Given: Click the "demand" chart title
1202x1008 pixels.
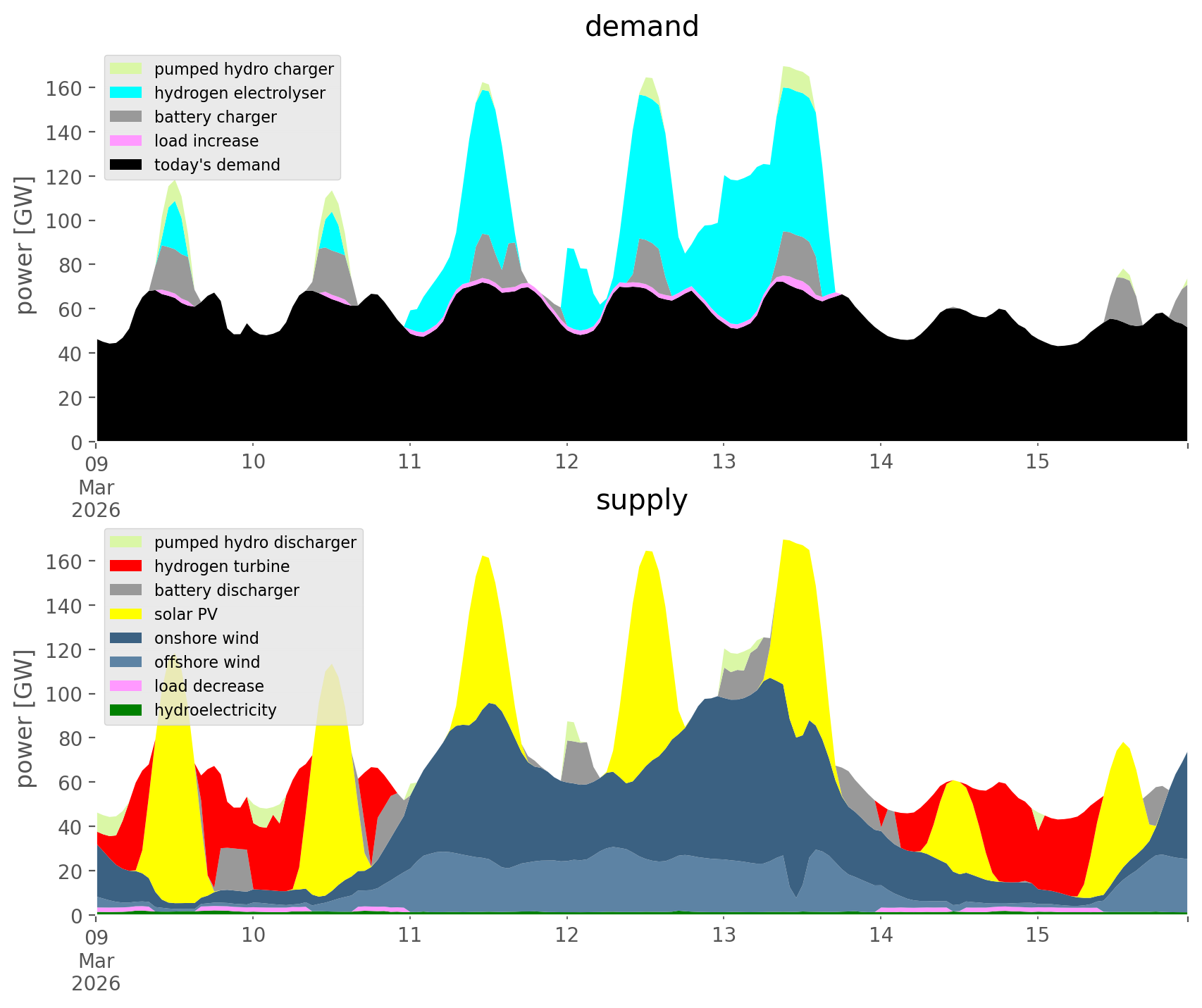Looking at the screenshot, I should pos(641,27).
